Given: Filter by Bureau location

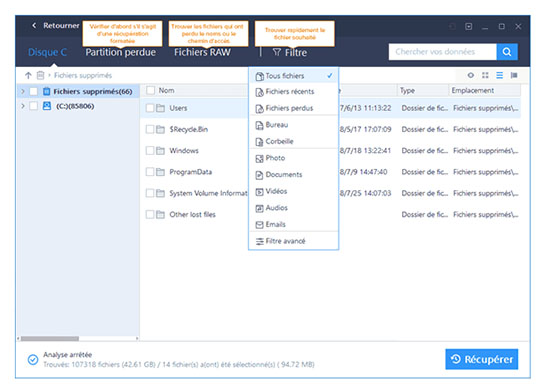Looking at the screenshot, I should point(294,125).
